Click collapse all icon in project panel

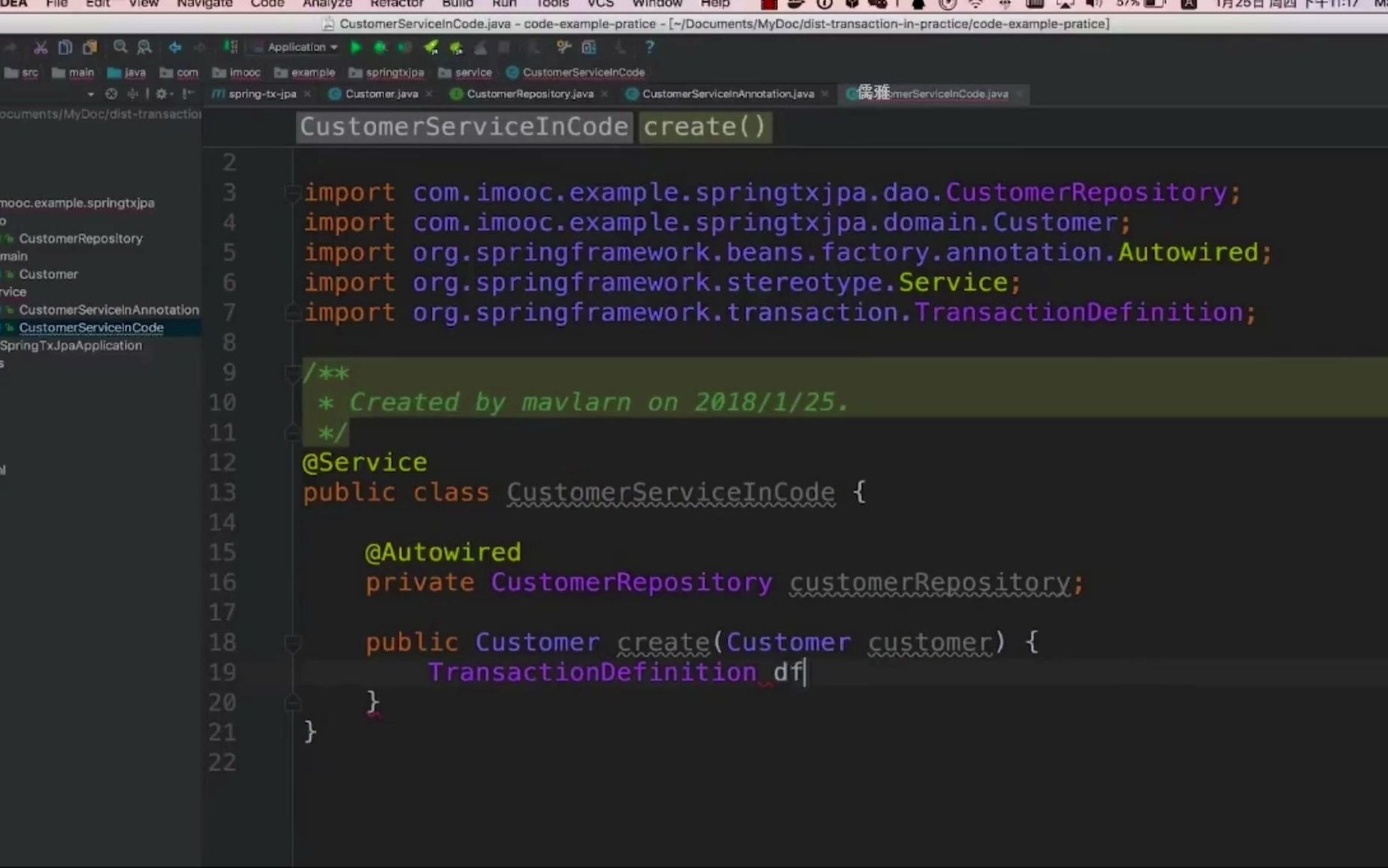click(x=133, y=94)
